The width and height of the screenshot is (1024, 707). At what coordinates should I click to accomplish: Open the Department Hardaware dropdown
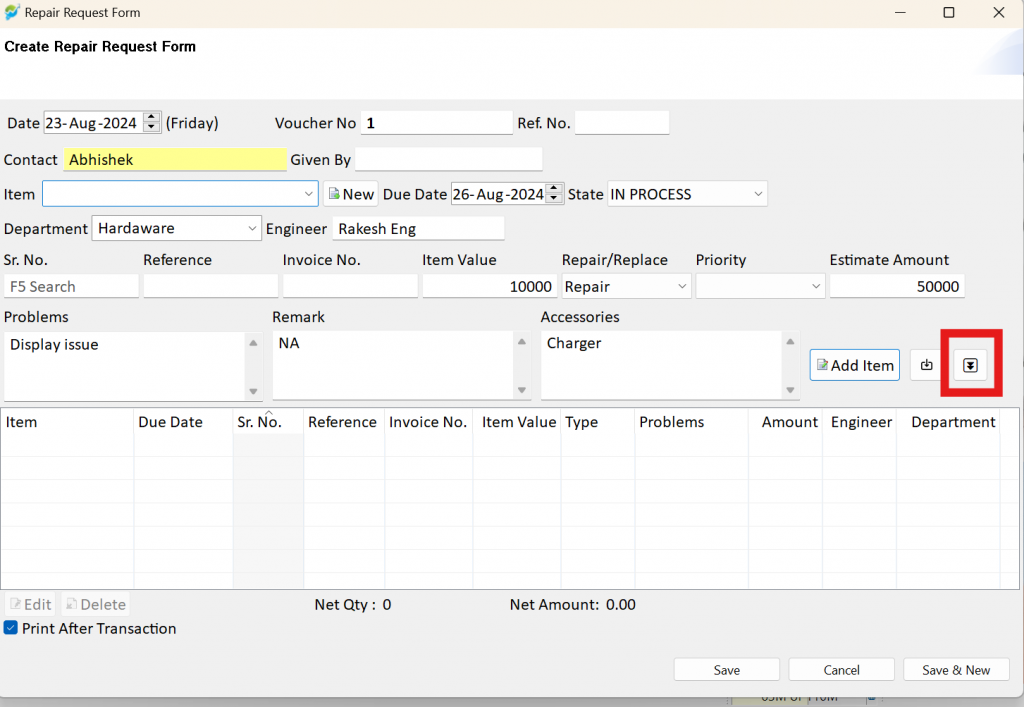point(252,228)
